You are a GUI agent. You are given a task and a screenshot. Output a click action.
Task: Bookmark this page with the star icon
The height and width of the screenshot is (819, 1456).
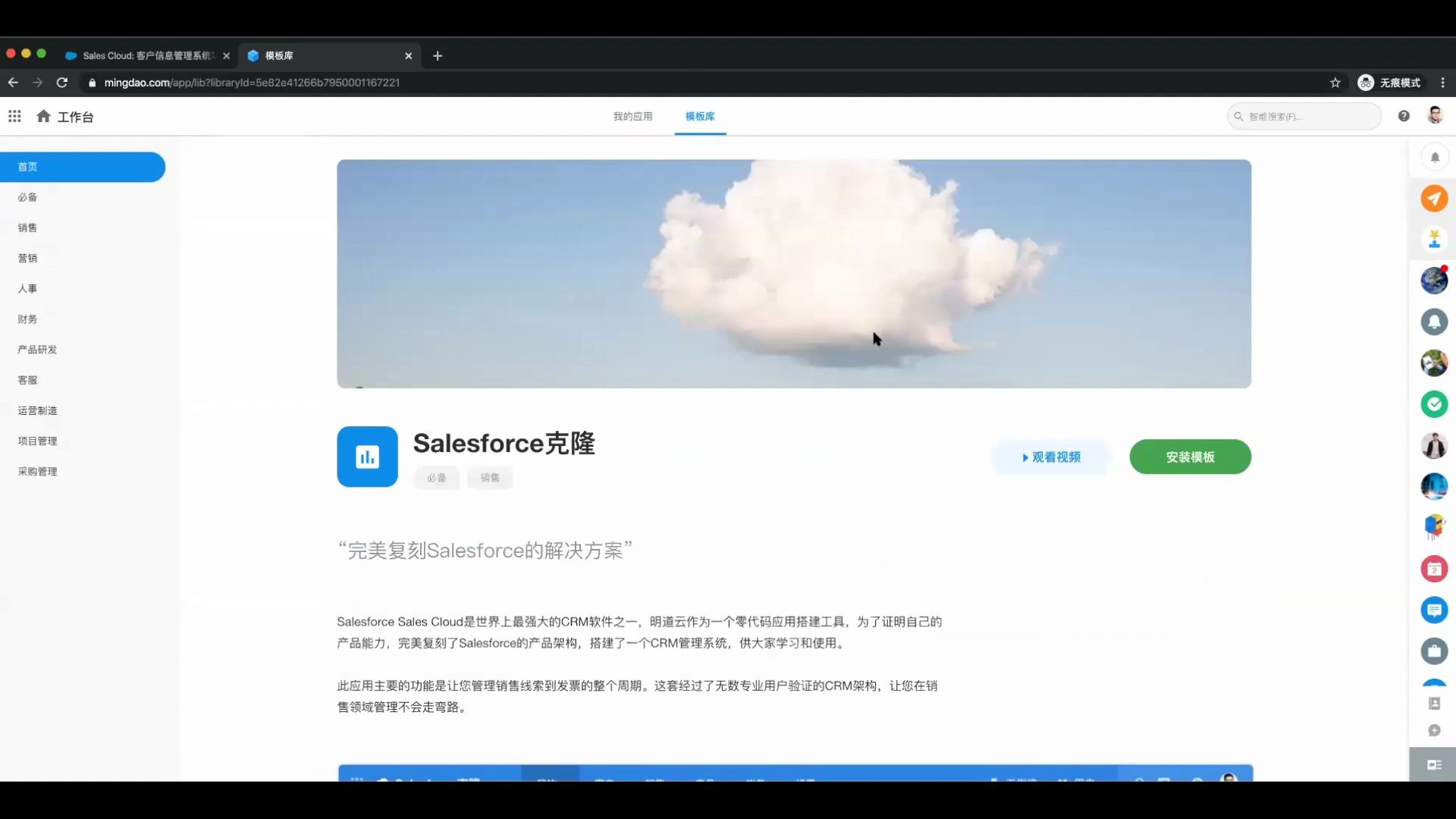[1335, 83]
